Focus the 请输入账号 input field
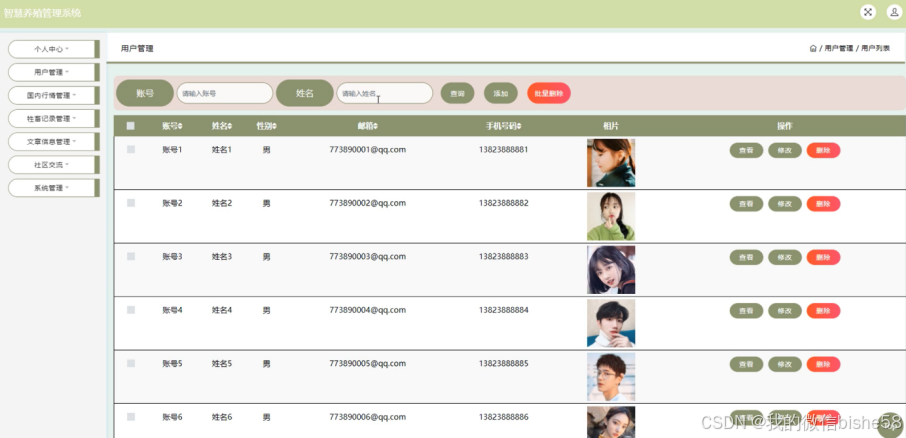This screenshot has height=438, width=906. coord(225,93)
